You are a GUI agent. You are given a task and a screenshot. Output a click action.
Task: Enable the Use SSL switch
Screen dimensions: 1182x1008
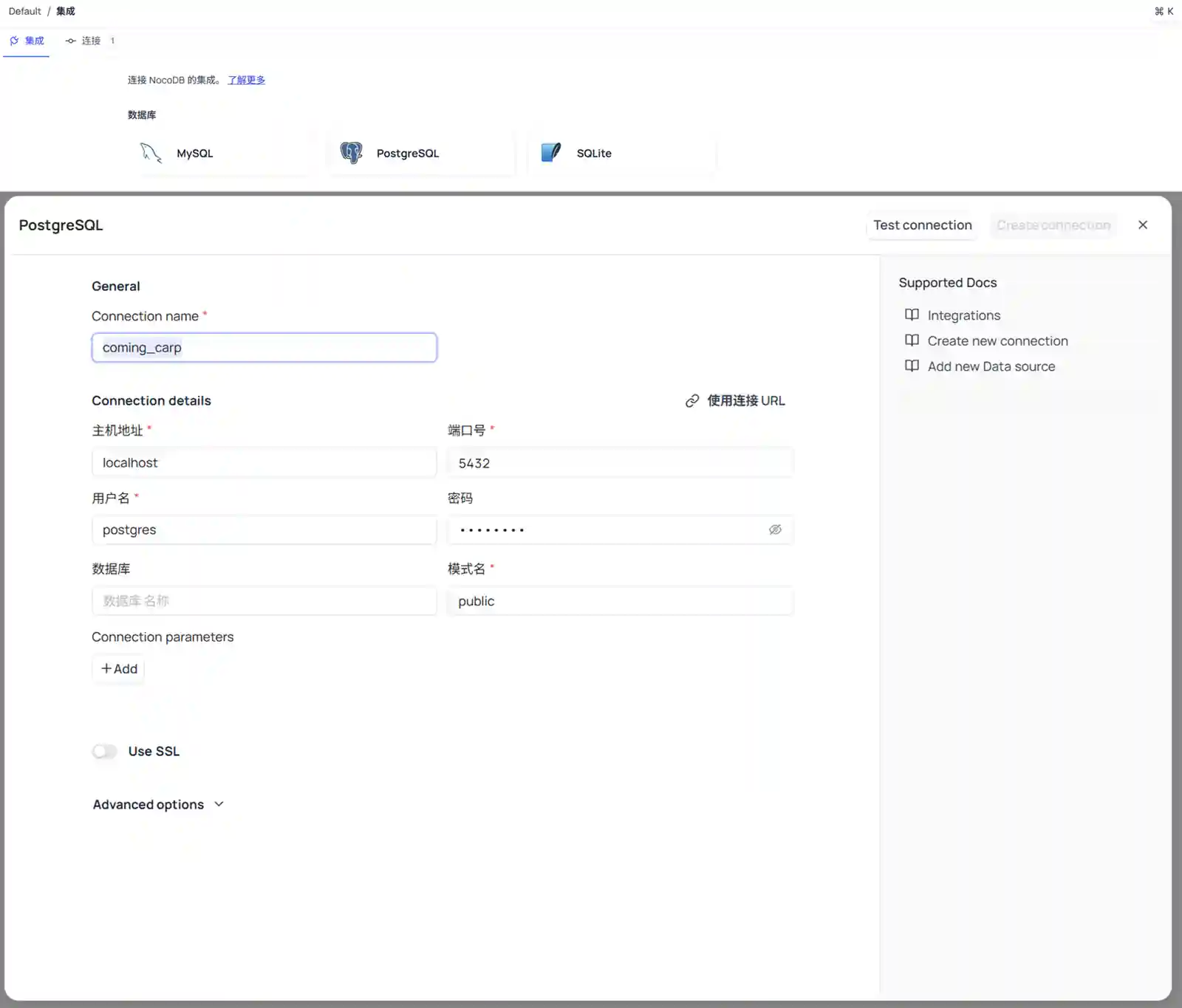(105, 751)
